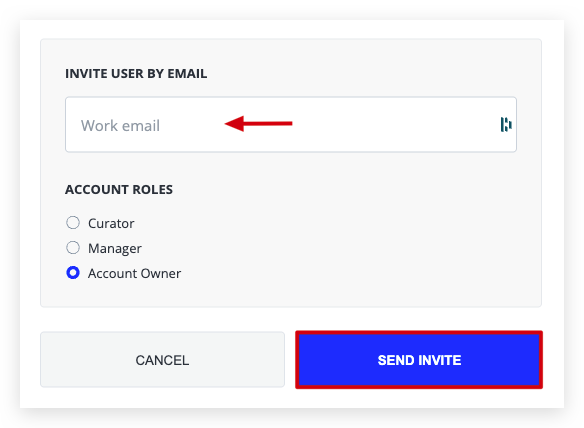The height and width of the screenshot is (428, 584).
Task: Click the Manager role label text
Action: pyautogui.click(x=115, y=248)
